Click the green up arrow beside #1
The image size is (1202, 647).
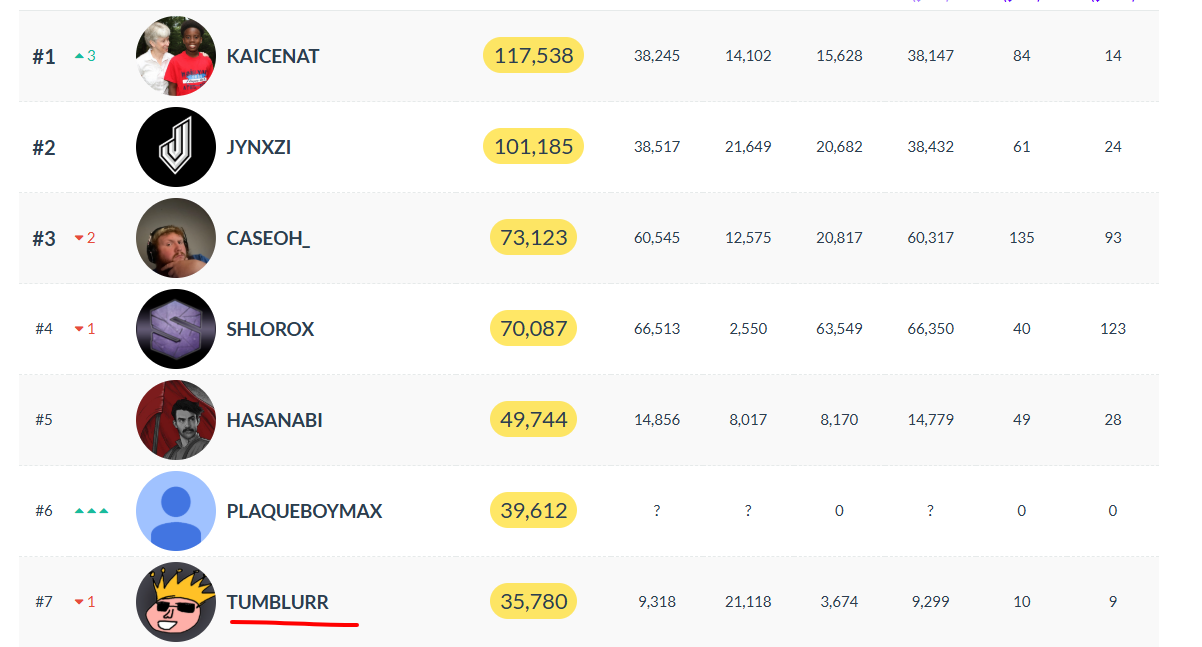pyautogui.click(x=80, y=56)
